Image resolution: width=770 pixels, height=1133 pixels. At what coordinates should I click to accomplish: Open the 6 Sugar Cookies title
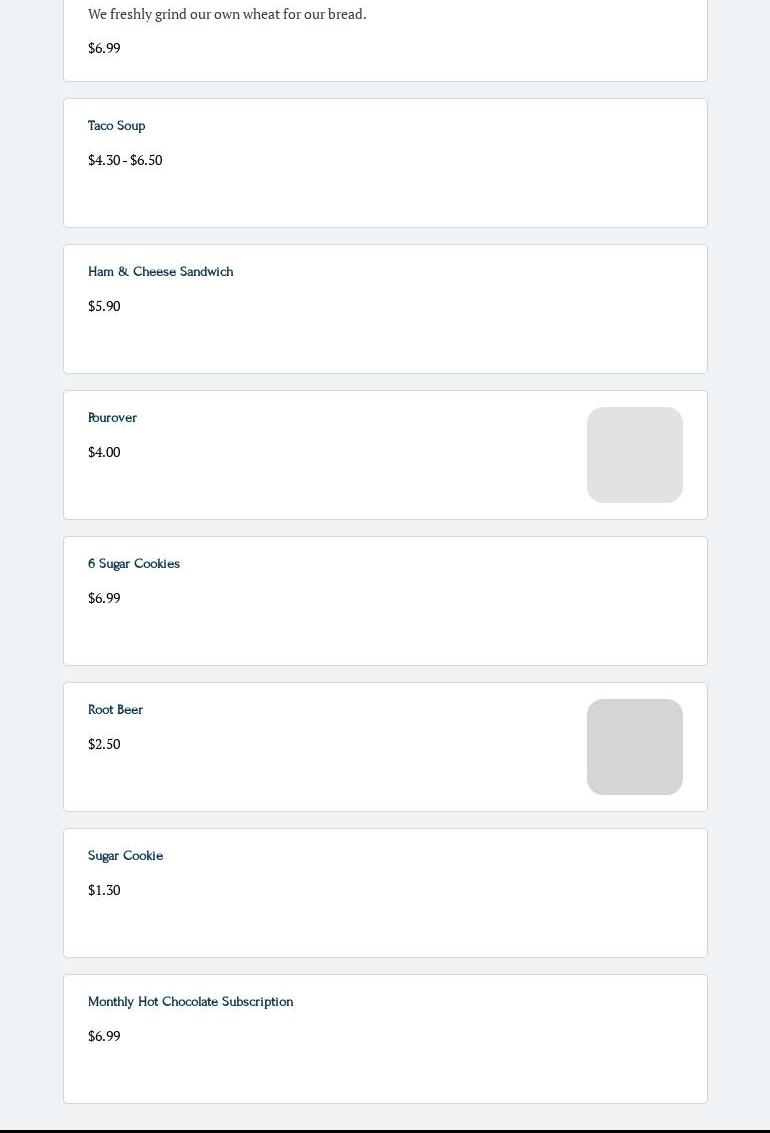[x=134, y=564]
